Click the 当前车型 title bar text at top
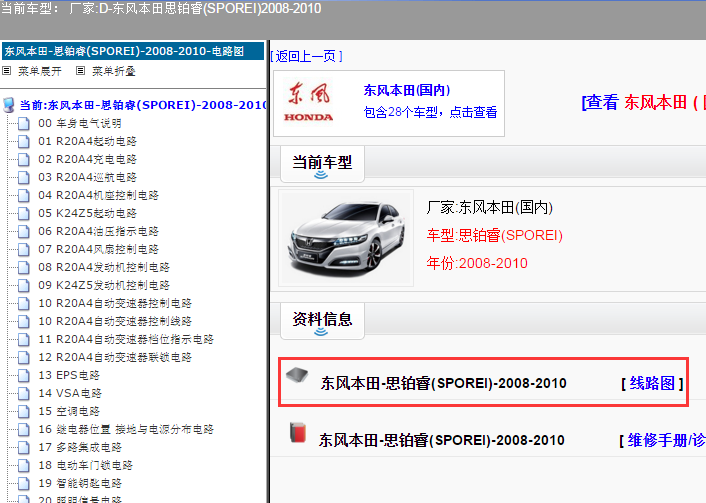706x503 pixels. (161, 9)
